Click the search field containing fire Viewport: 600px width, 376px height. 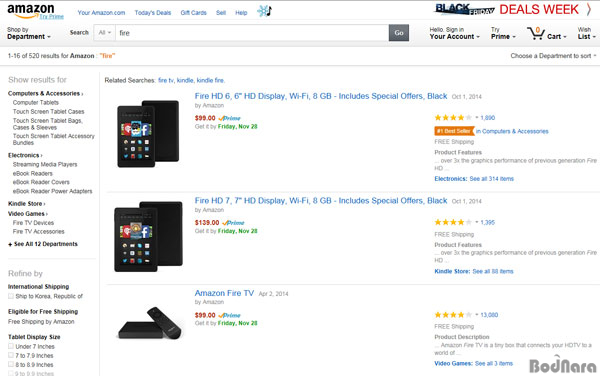pyautogui.click(x=252, y=33)
